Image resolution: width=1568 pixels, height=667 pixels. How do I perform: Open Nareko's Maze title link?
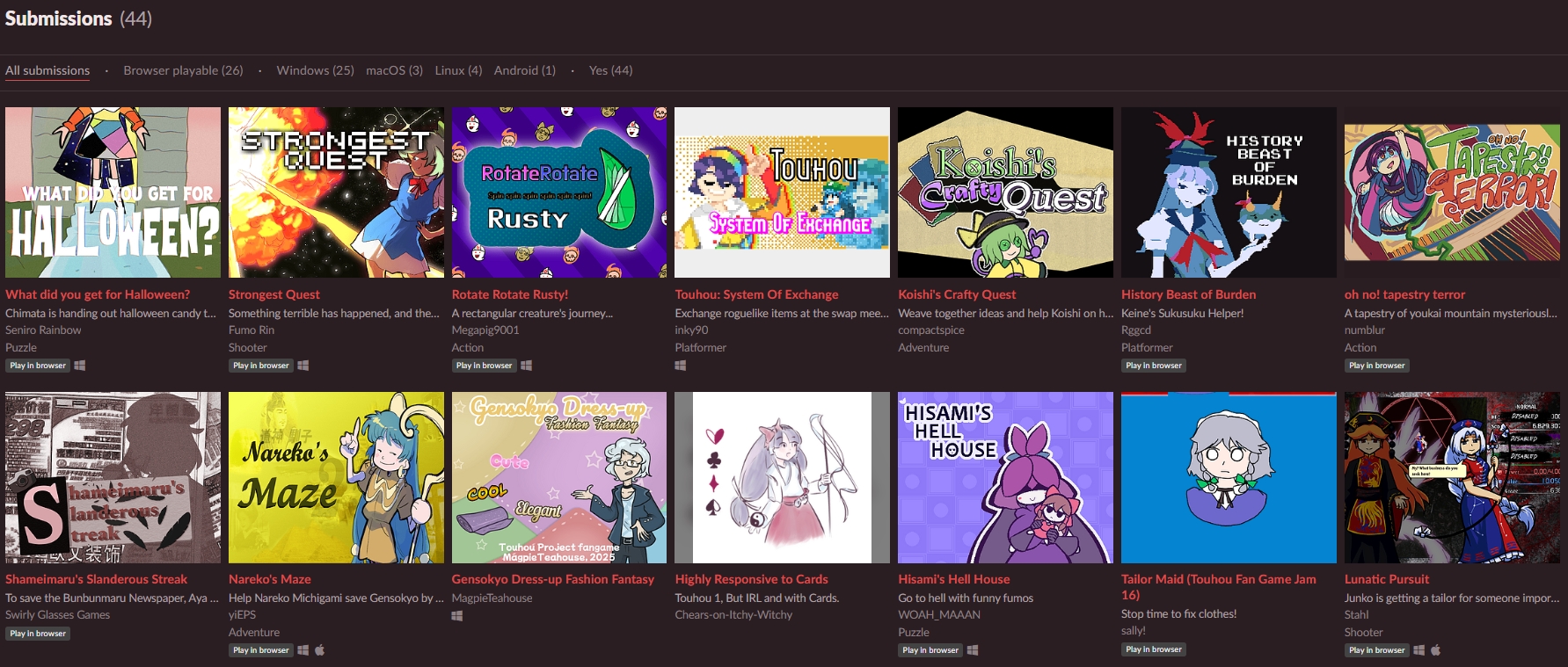(270, 579)
